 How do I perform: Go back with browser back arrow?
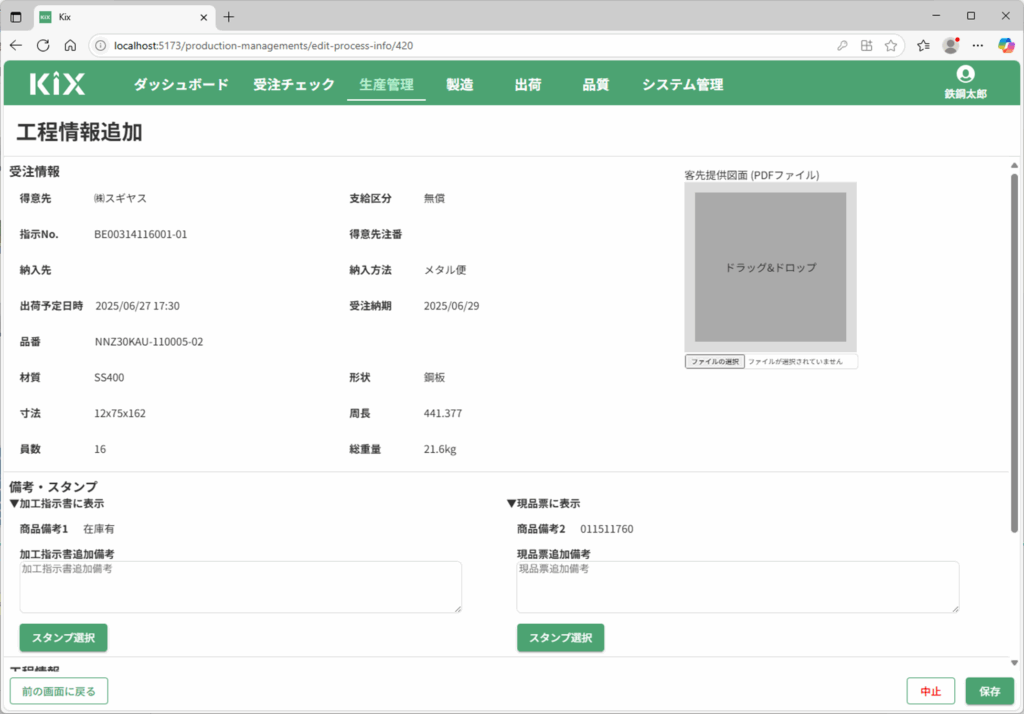point(16,45)
